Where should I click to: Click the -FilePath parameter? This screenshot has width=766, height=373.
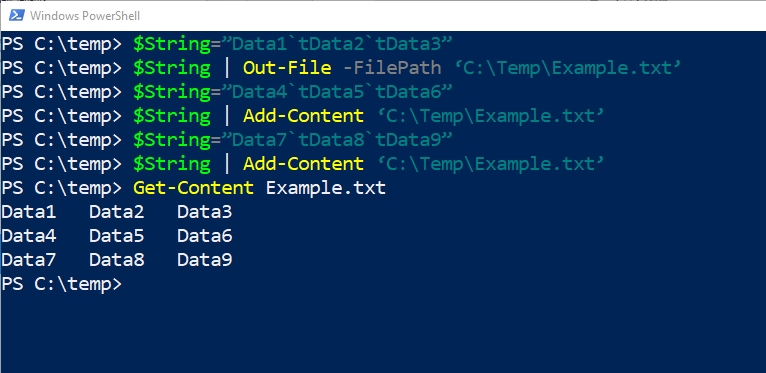pos(392,68)
